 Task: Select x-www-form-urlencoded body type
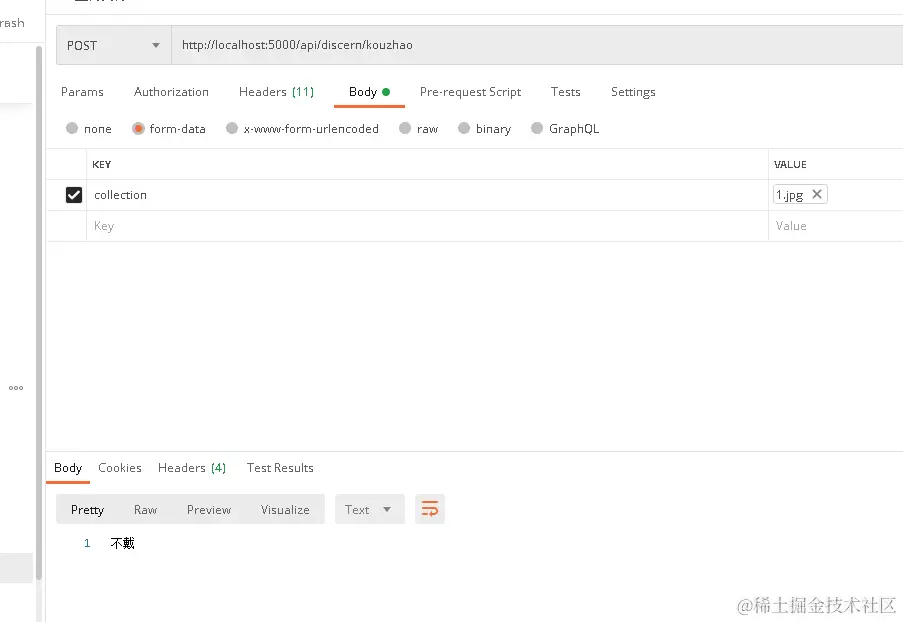point(232,128)
